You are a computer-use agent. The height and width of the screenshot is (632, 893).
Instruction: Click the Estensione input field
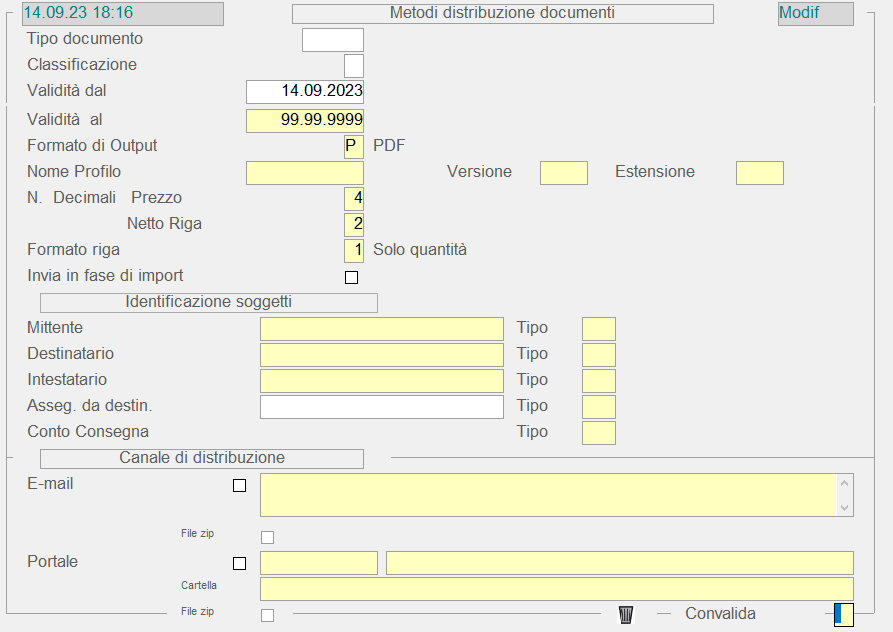click(x=759, y=172)
